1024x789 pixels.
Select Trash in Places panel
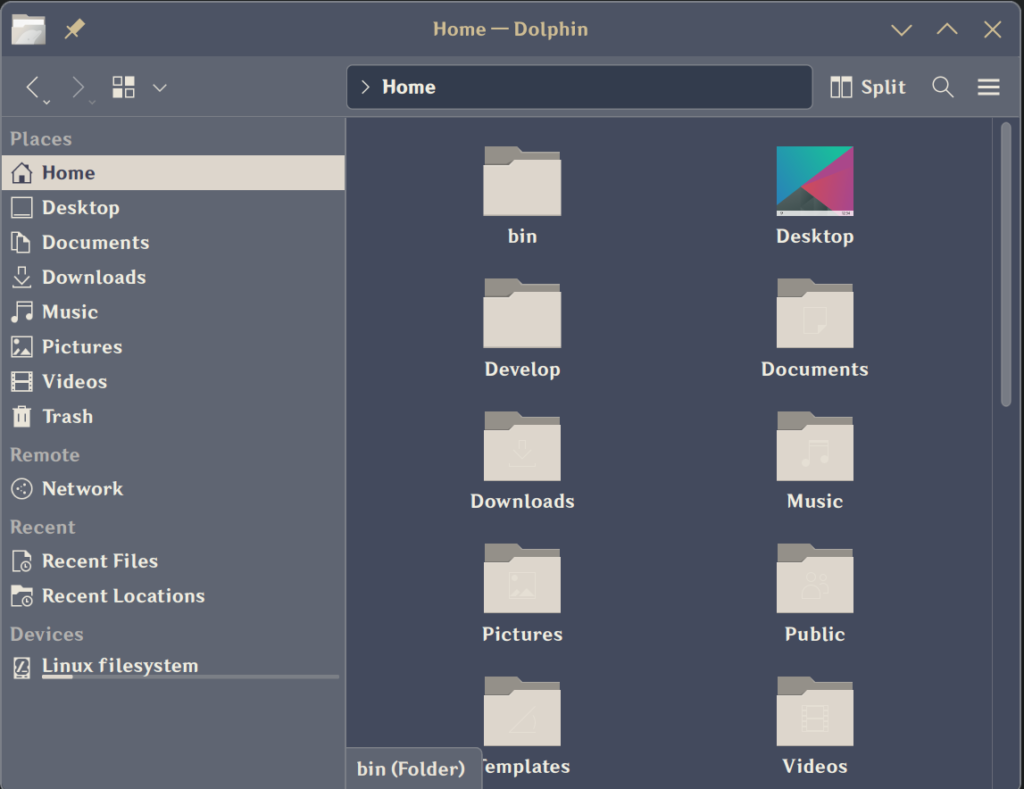[x=67, y=416]
